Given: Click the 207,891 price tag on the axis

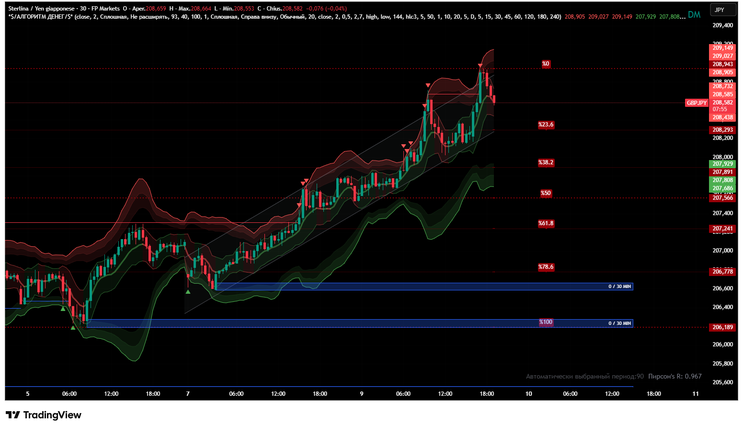Looking at the screenshot, I should pos(722,172).
